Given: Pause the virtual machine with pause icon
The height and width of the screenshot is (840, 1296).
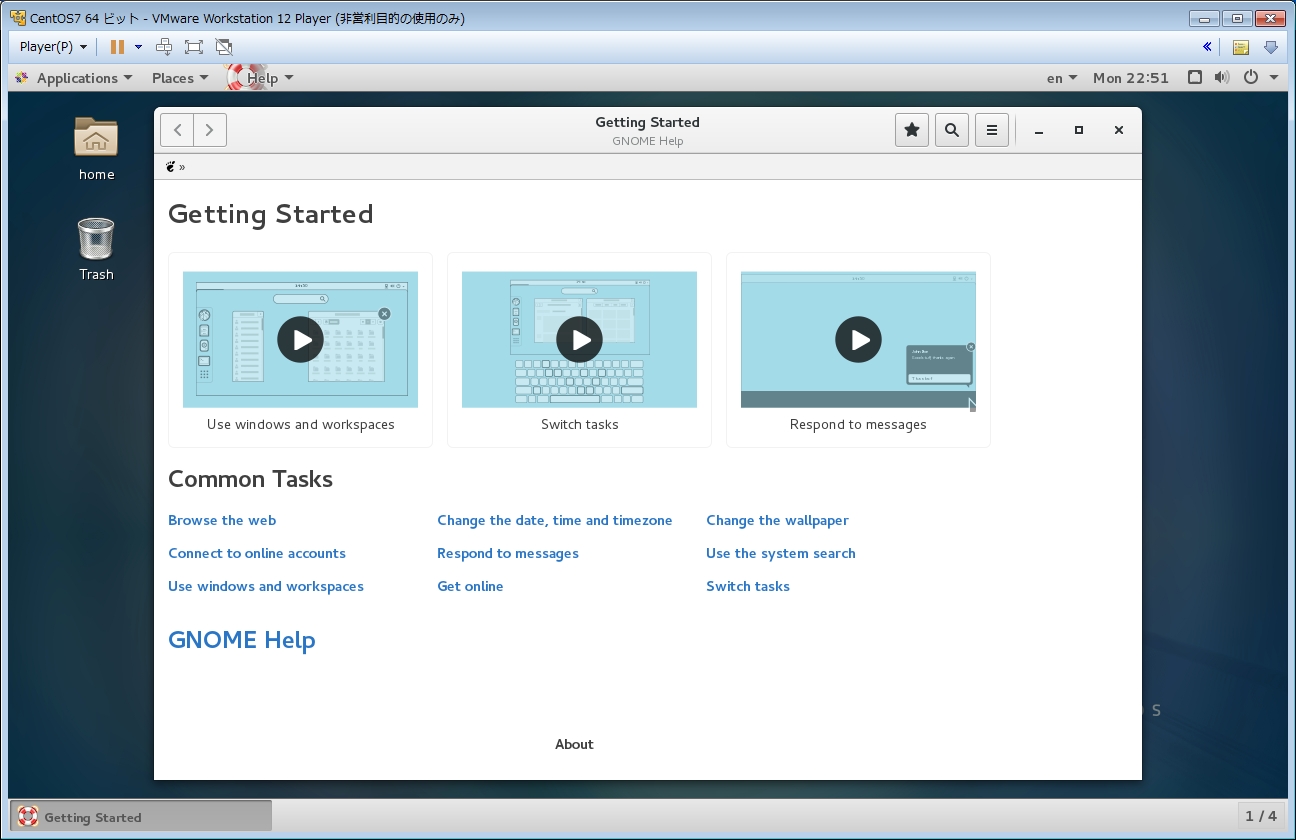Looking at the screenshot, I should [117, 47].
